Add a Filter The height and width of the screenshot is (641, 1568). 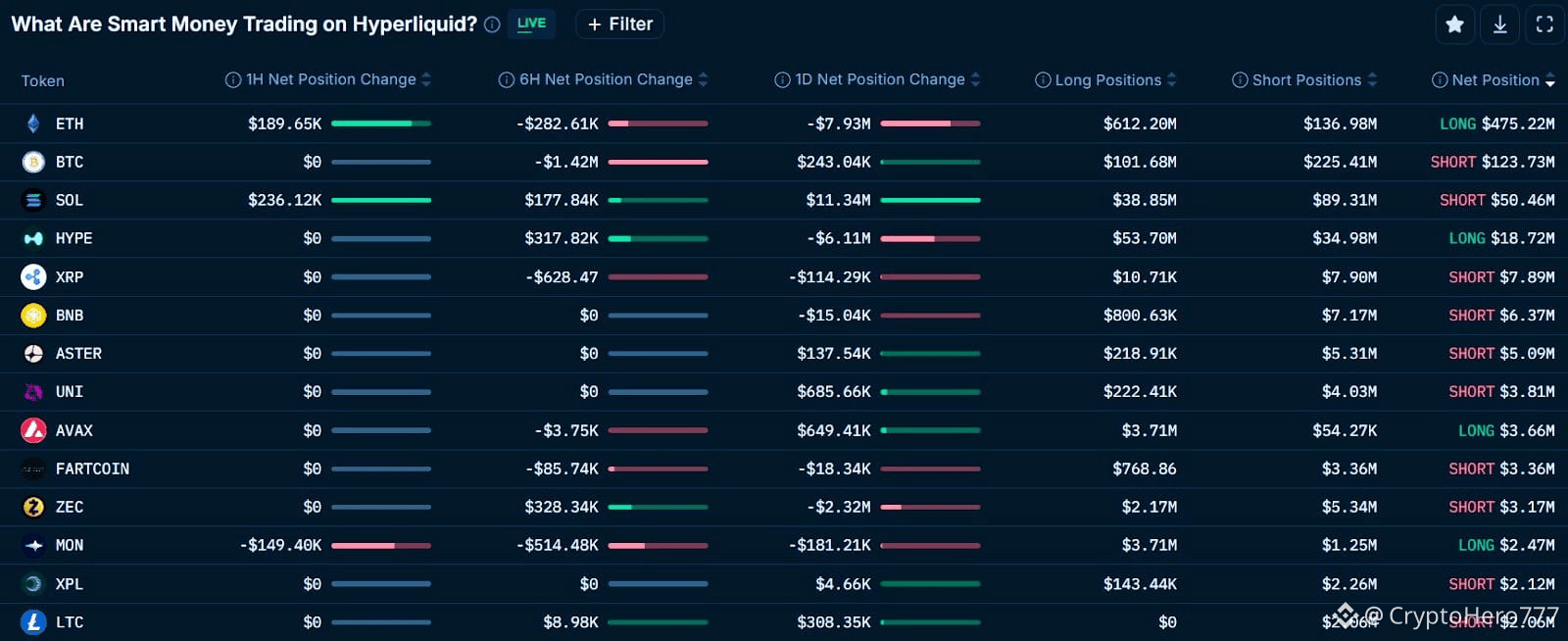(620, 25)
